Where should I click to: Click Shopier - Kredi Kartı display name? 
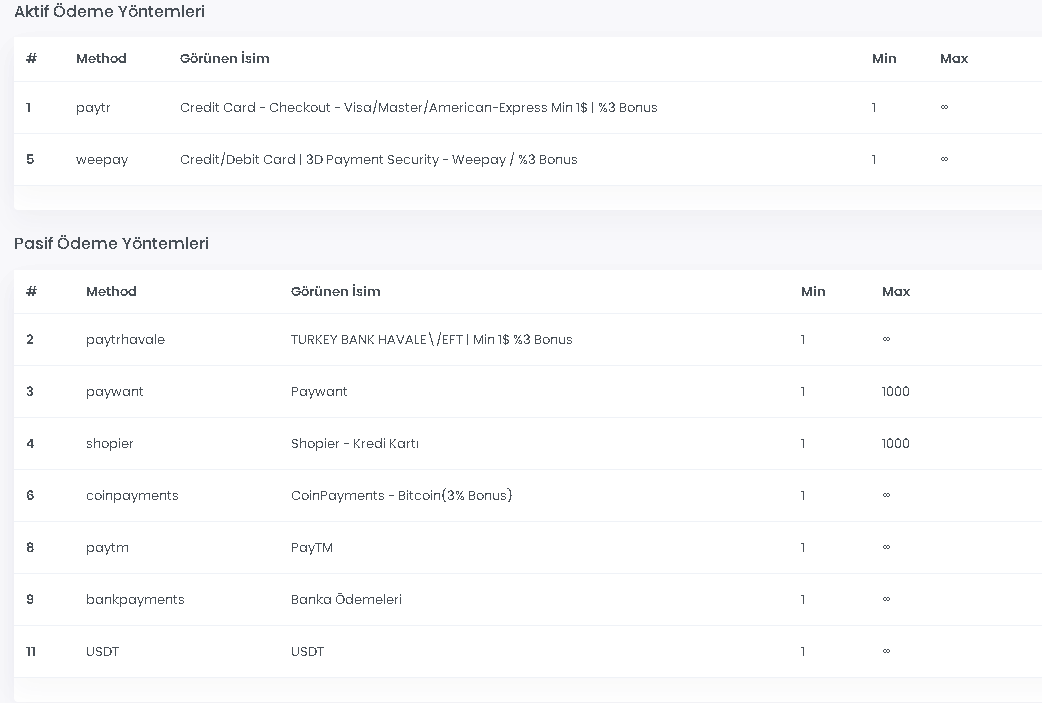click(355, 443)
